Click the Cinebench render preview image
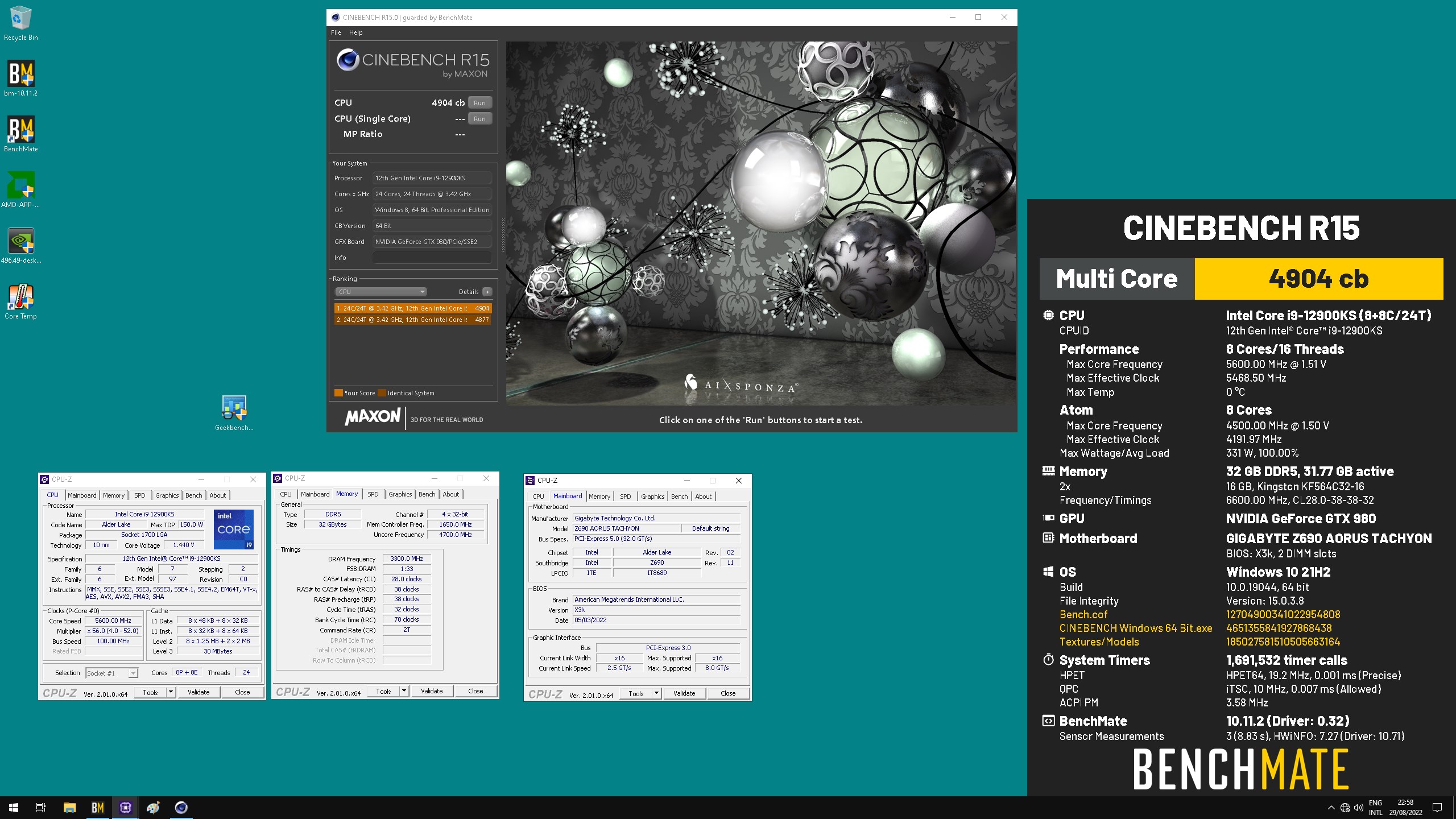 760,223
